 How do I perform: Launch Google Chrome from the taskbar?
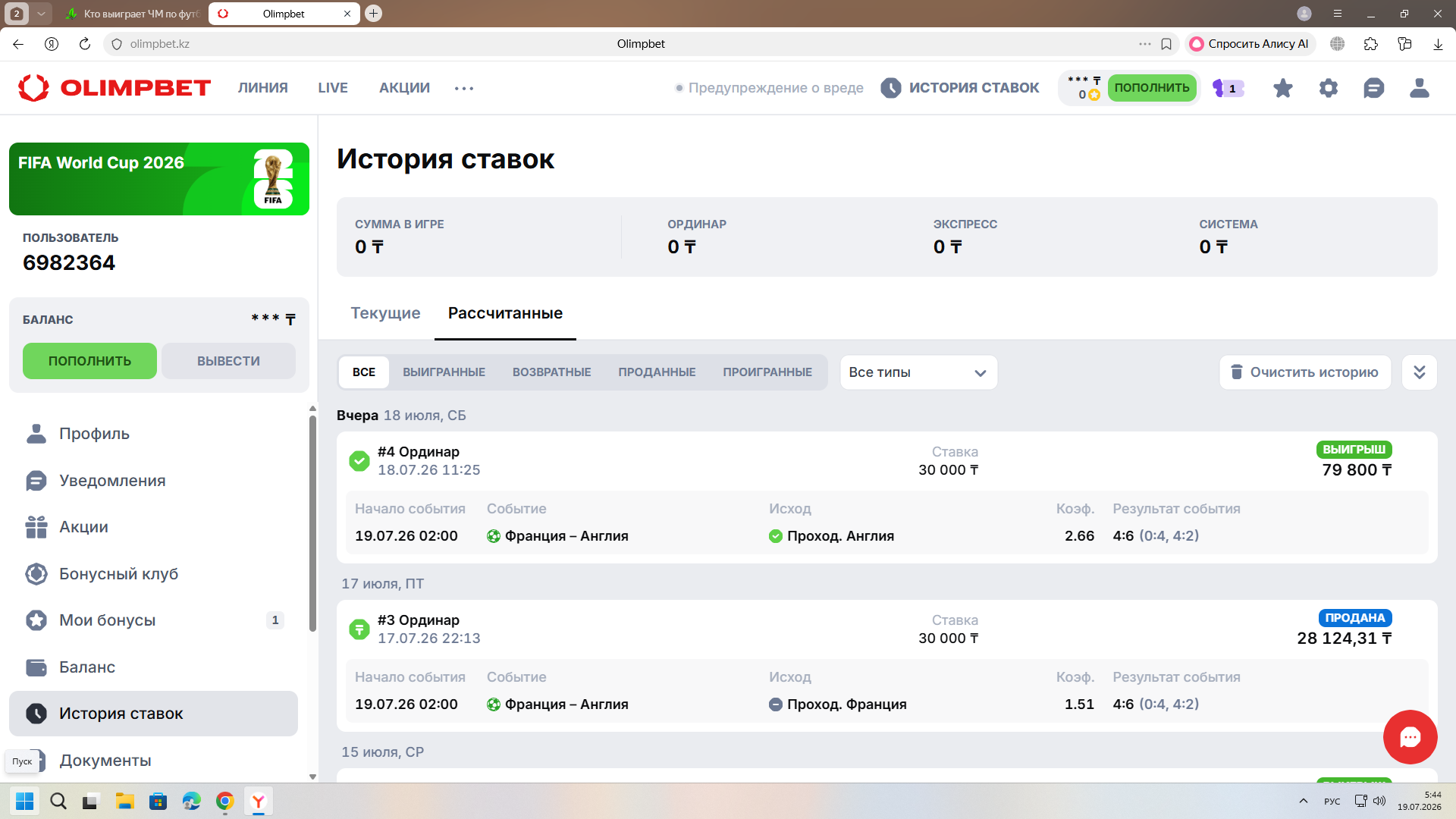pyautogui.click(x=225, y=801)
